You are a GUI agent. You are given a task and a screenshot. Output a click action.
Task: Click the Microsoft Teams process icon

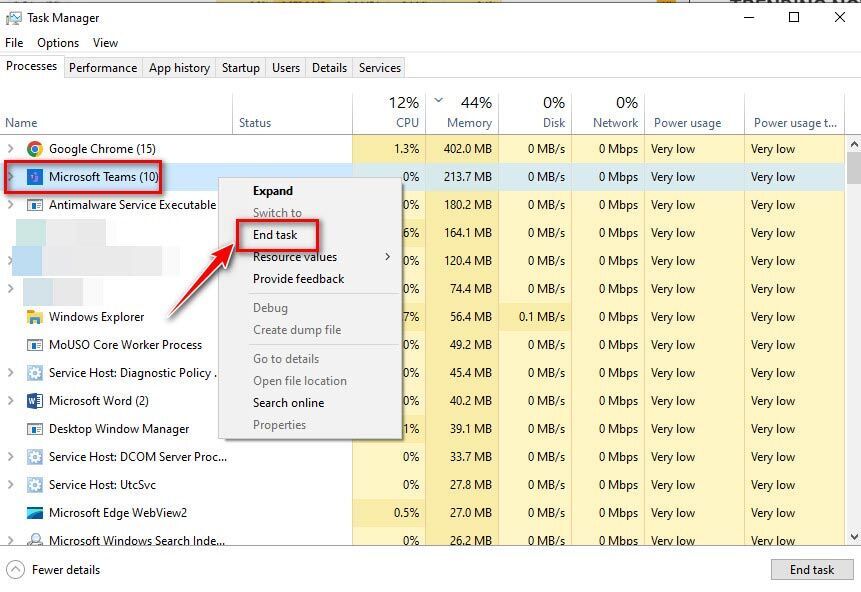coord(35,177)
